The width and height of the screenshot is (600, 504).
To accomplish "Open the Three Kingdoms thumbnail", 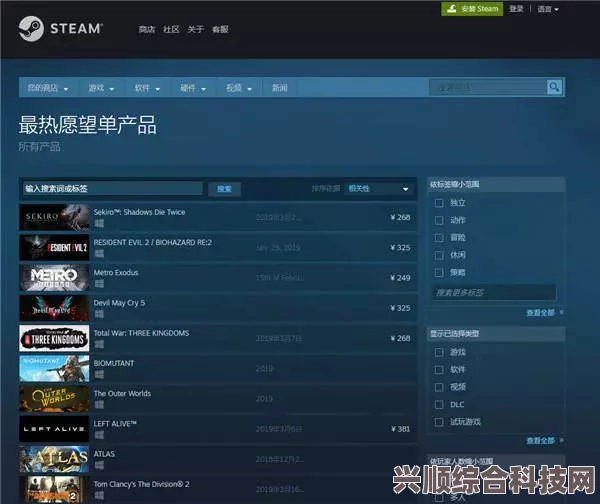I will point(54,338).
